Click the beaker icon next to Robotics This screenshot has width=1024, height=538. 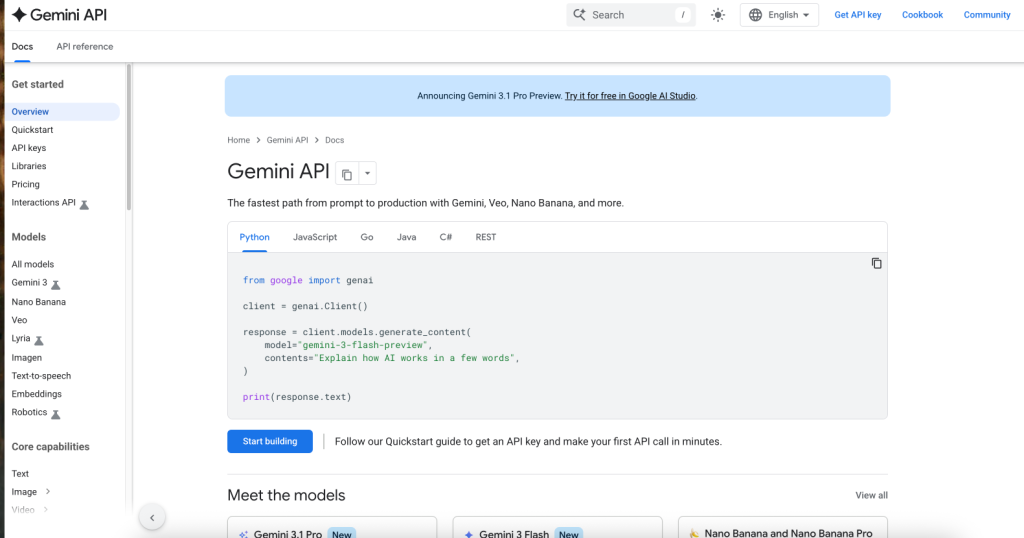(x=56, y=413)
